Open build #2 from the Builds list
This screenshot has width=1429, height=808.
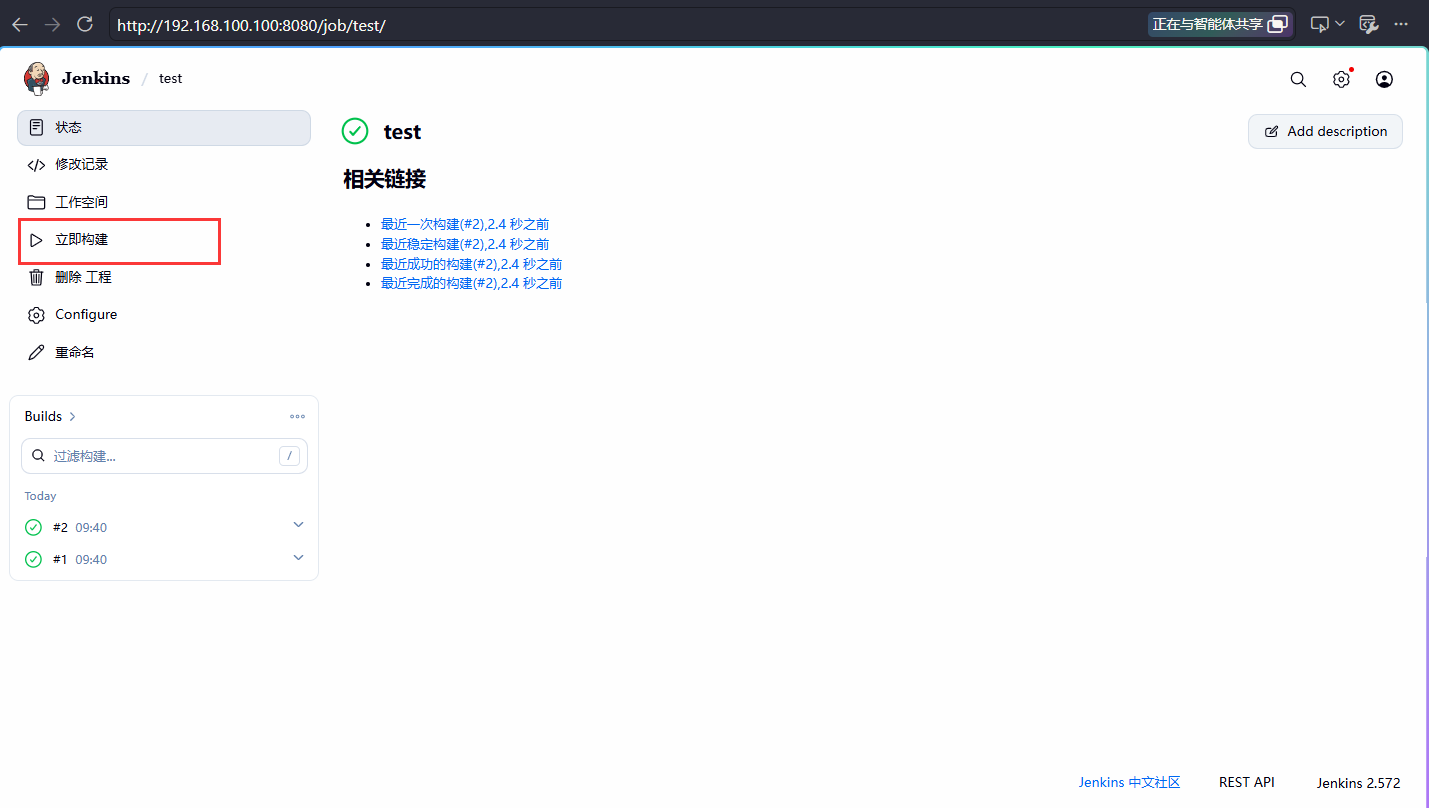(60, 527)
